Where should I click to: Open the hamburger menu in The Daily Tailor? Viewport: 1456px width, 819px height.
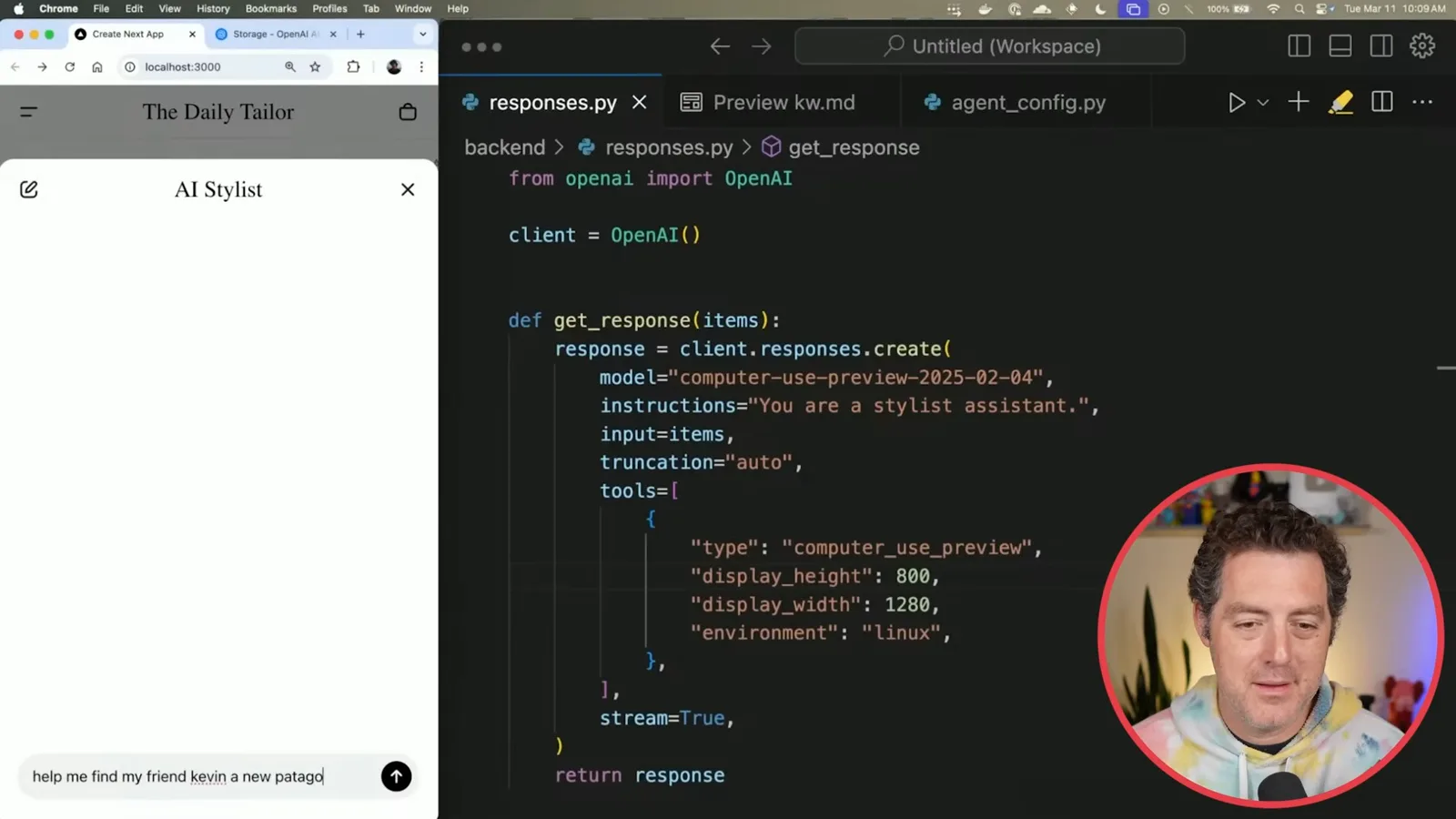click(28, 112)
